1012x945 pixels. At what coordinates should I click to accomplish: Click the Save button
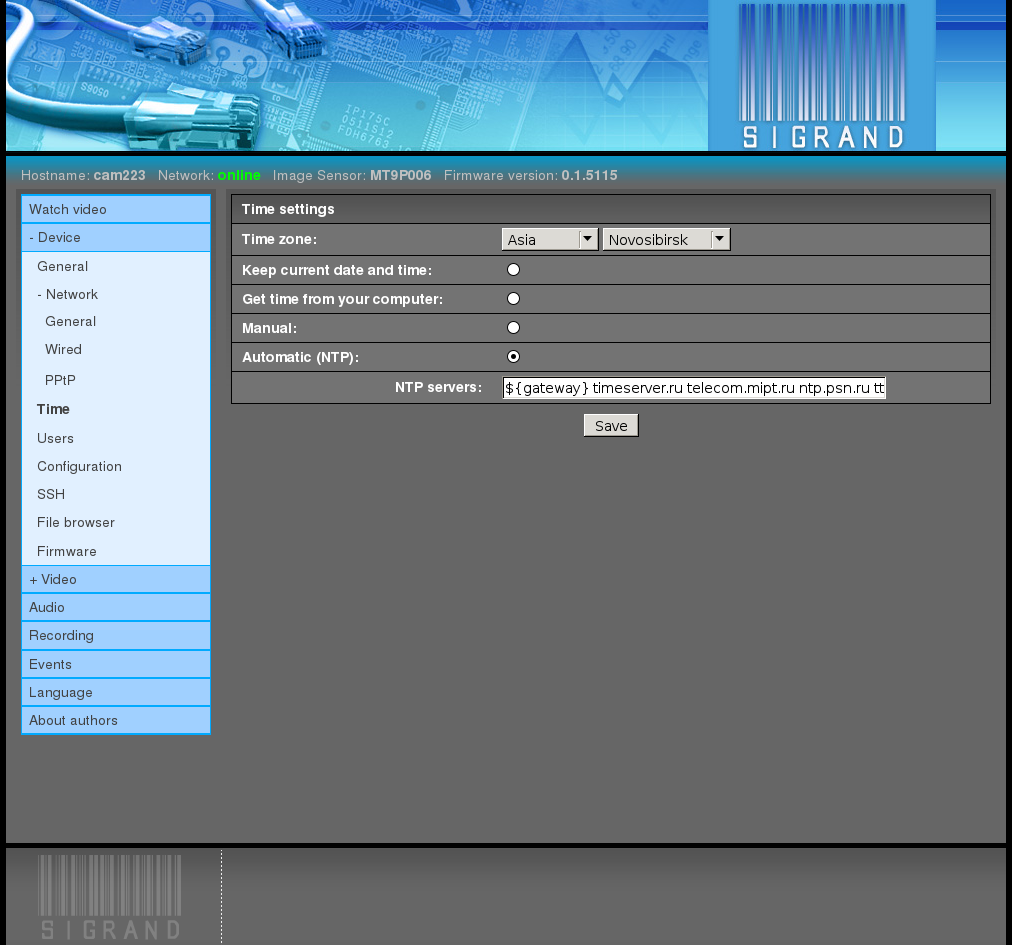pyautogui.click(x=611, y=426)
